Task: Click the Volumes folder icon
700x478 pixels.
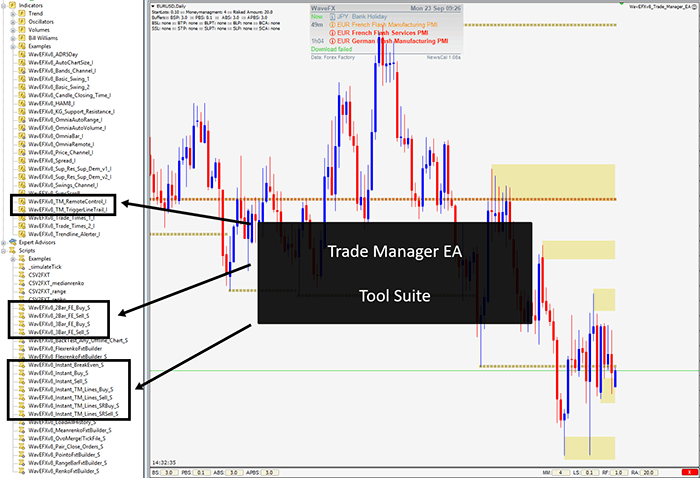Action: 23,31
